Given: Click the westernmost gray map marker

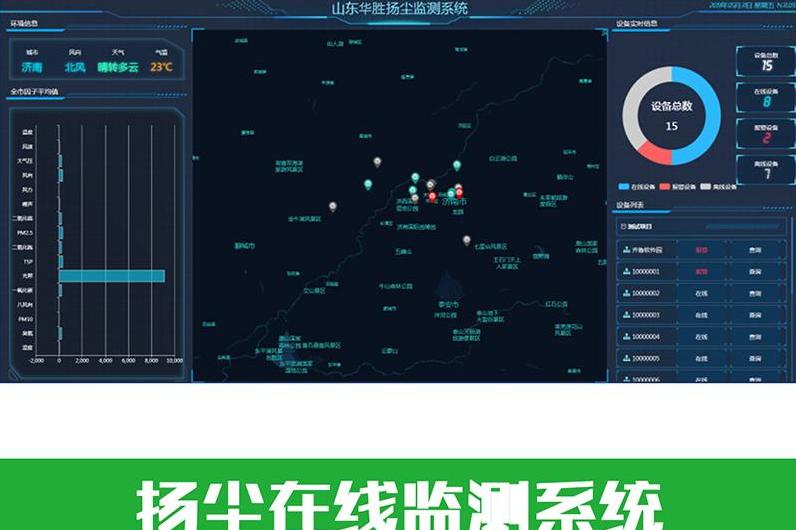Looking at the screenshot, I should tap(332, 206).
